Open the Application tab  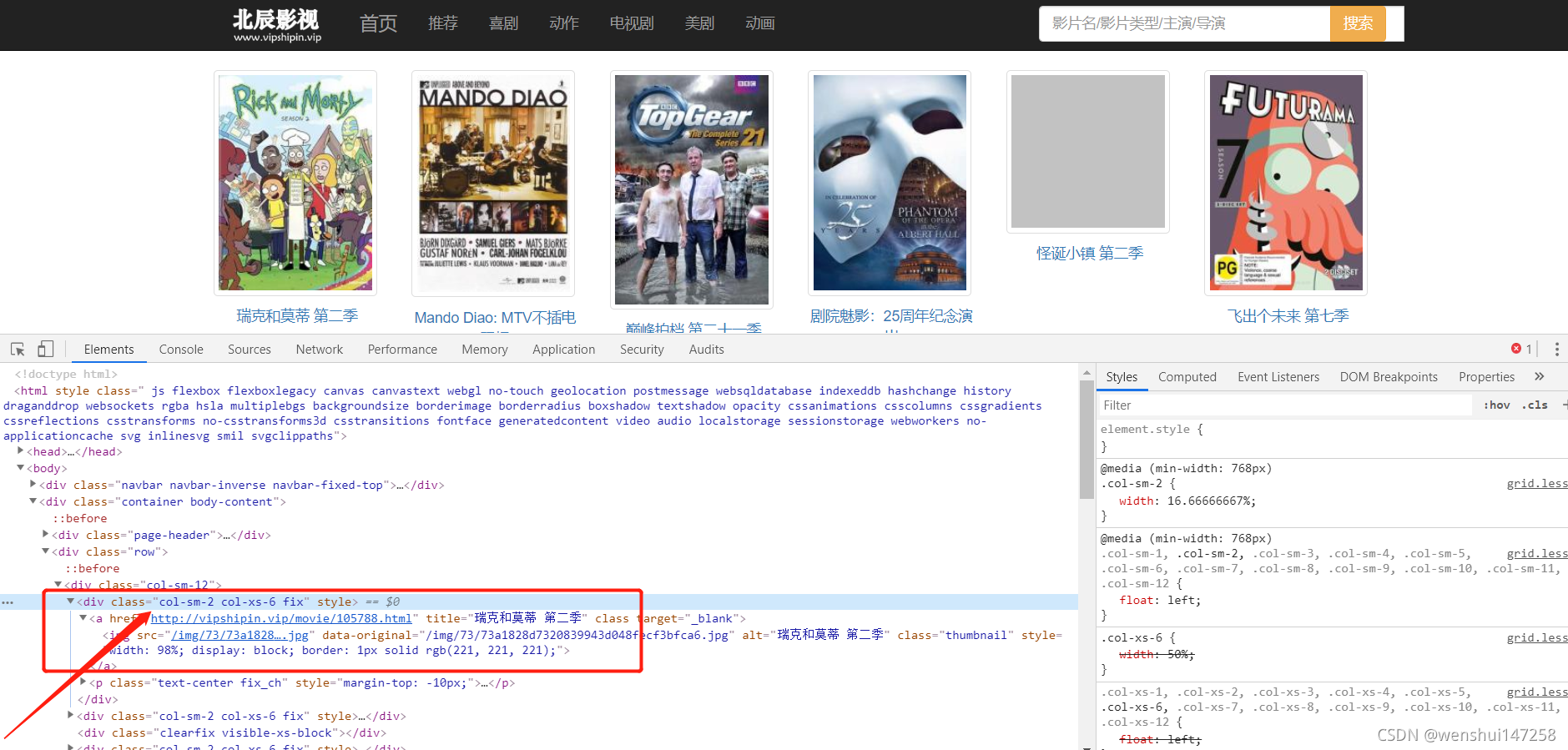(x=564, y=350)
